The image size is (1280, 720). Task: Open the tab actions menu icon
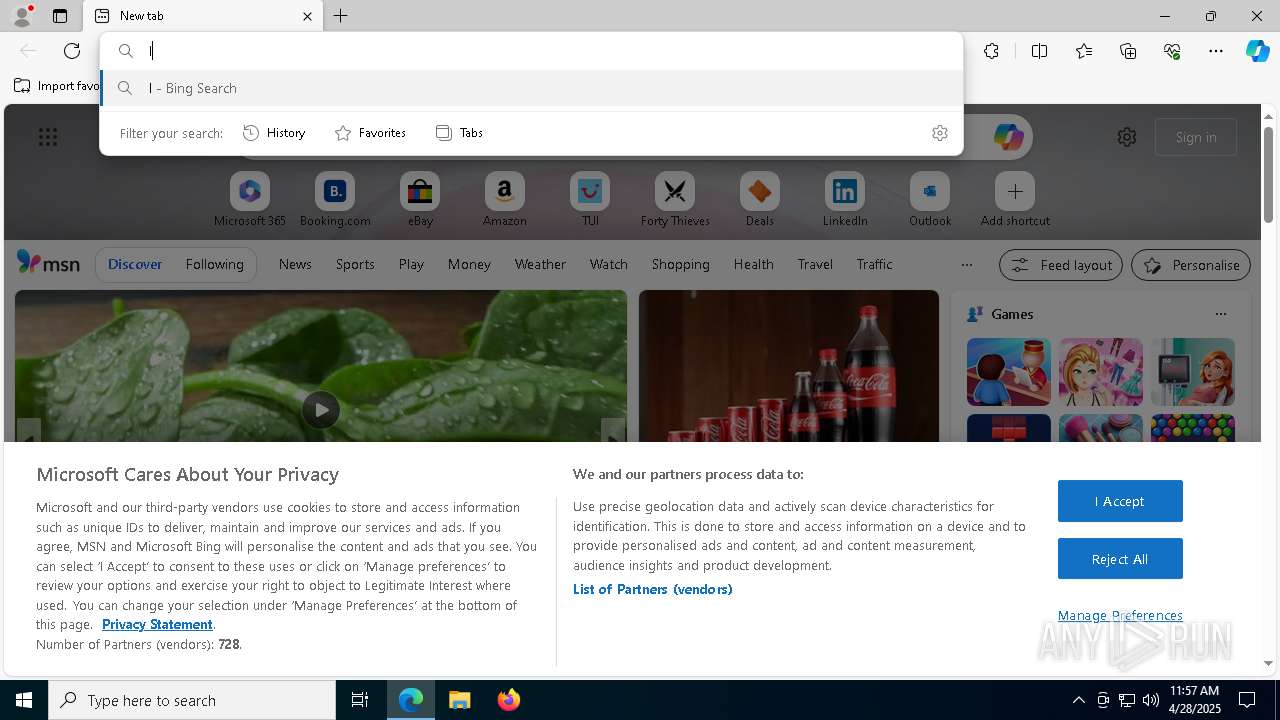click(60, 16)
